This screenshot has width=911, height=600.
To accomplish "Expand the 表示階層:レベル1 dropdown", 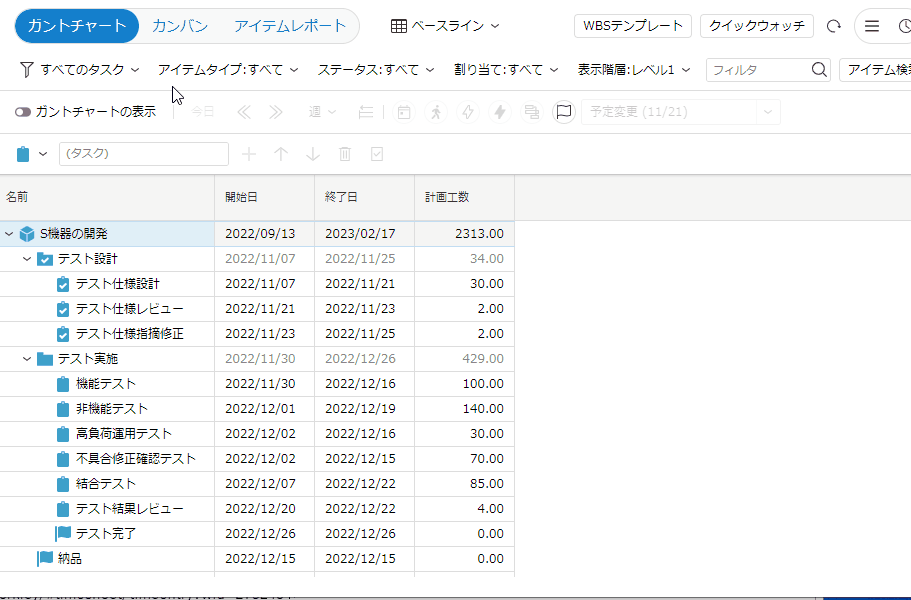I will [x=634, y=70].
